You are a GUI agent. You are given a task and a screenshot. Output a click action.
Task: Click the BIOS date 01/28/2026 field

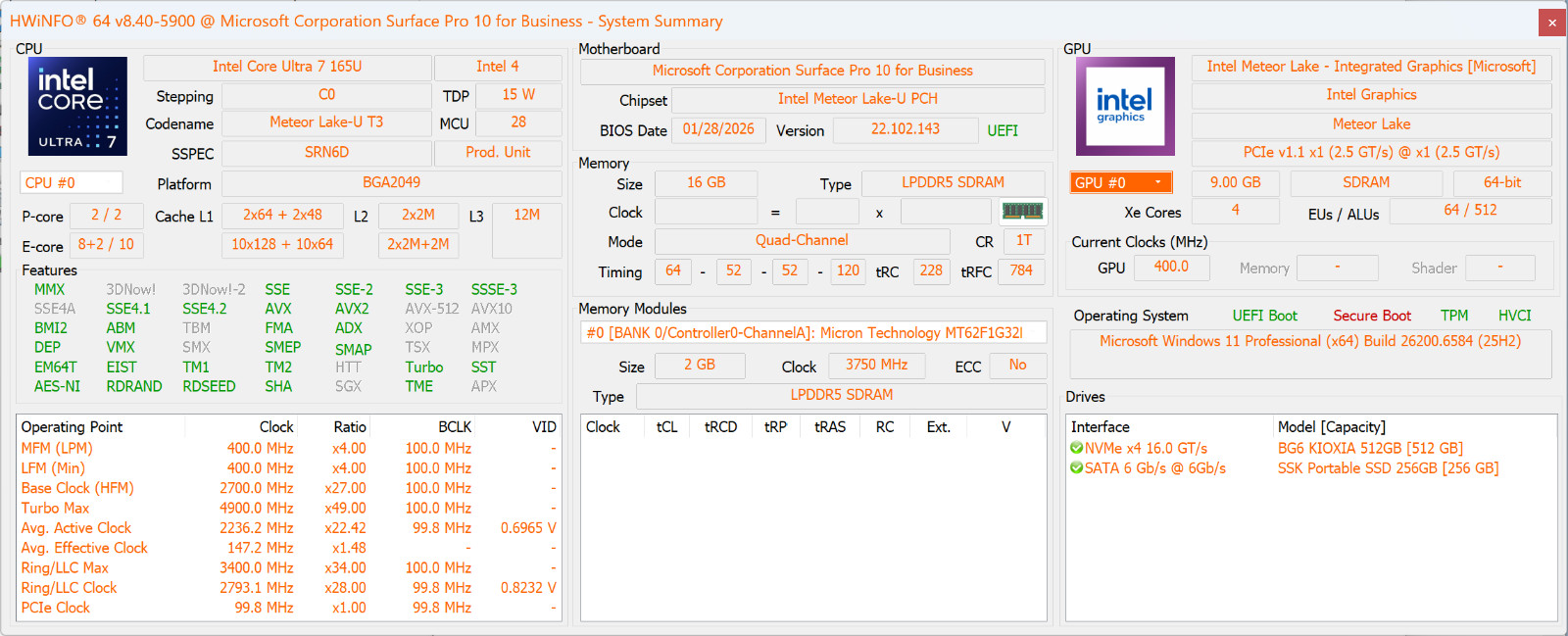(718, 129)
